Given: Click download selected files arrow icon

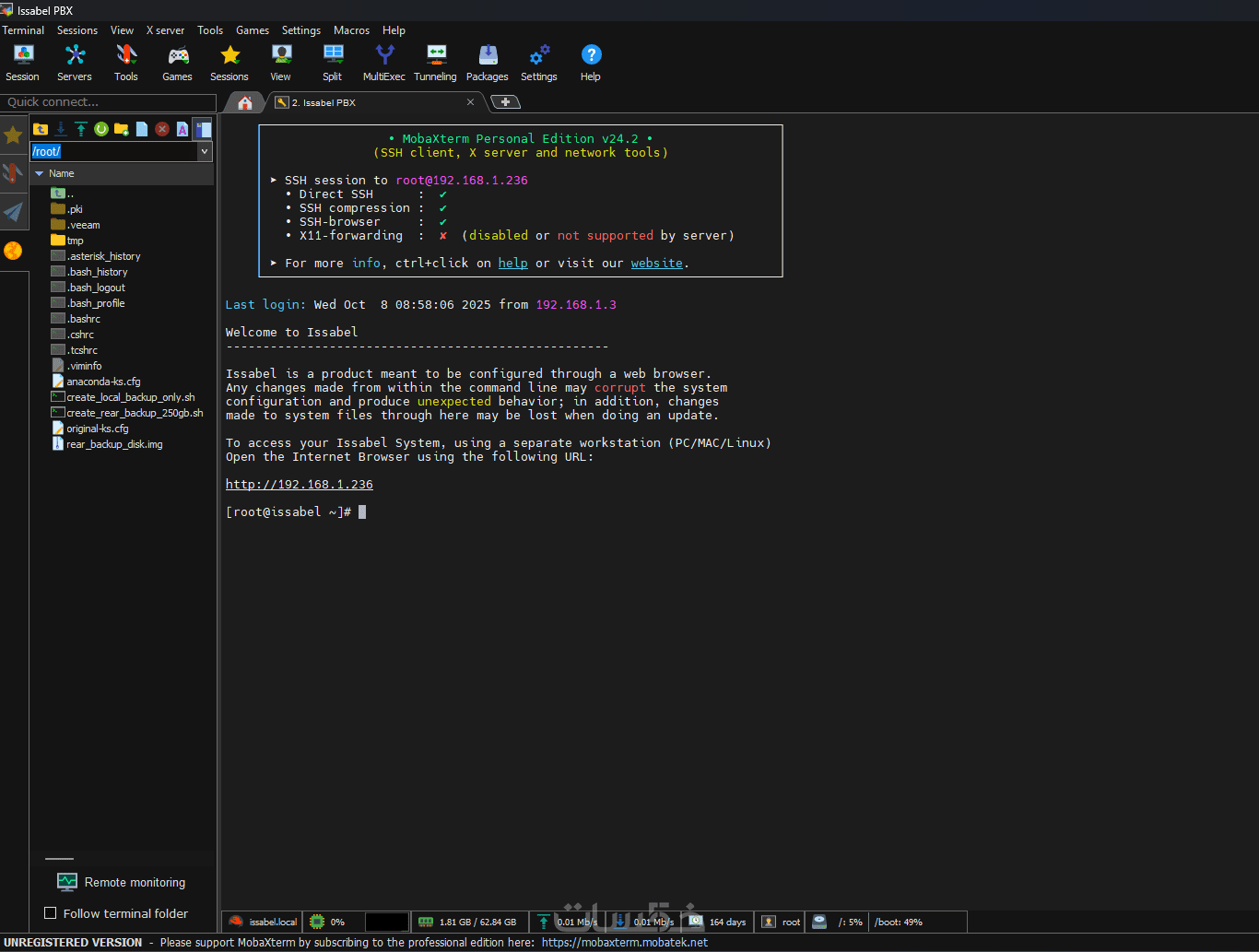Looking at the screenshot, I should coord(61,129).
